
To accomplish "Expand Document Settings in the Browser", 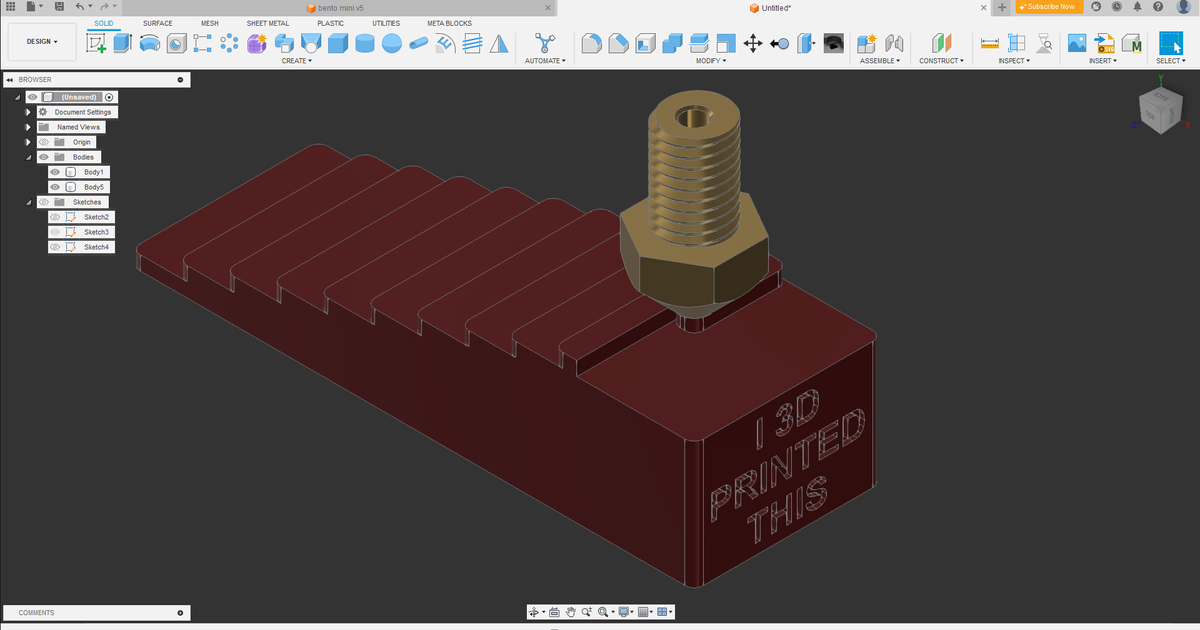I will [x=28, y=111].
